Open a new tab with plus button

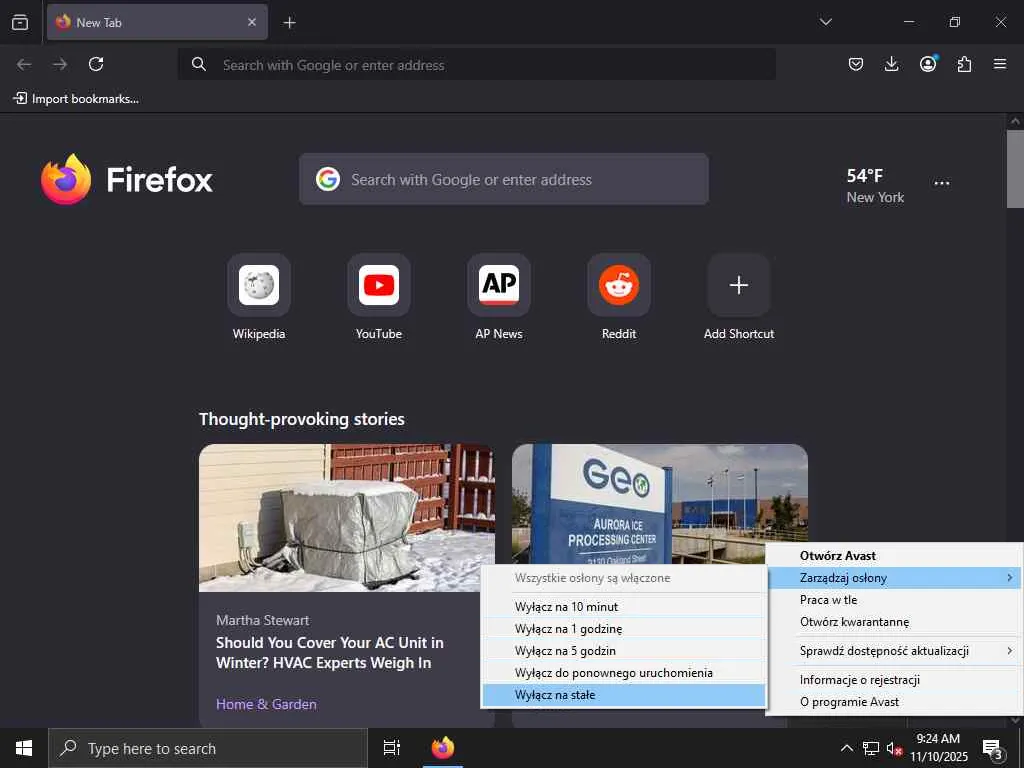click(x=289, y=23)
